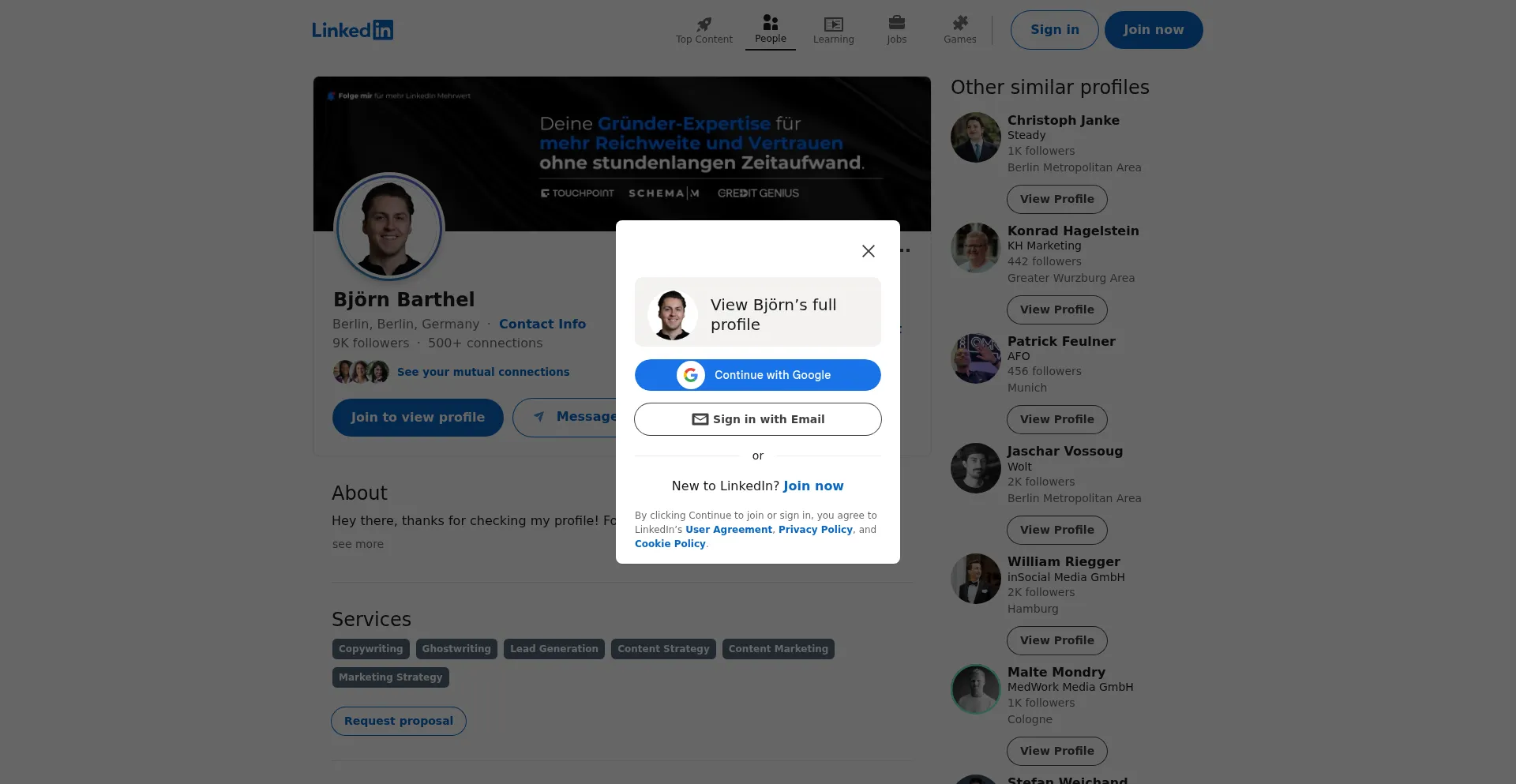Click Konrad Hagelstein's avatar
Screen dimensions: 1516x784
coord(976,248)
